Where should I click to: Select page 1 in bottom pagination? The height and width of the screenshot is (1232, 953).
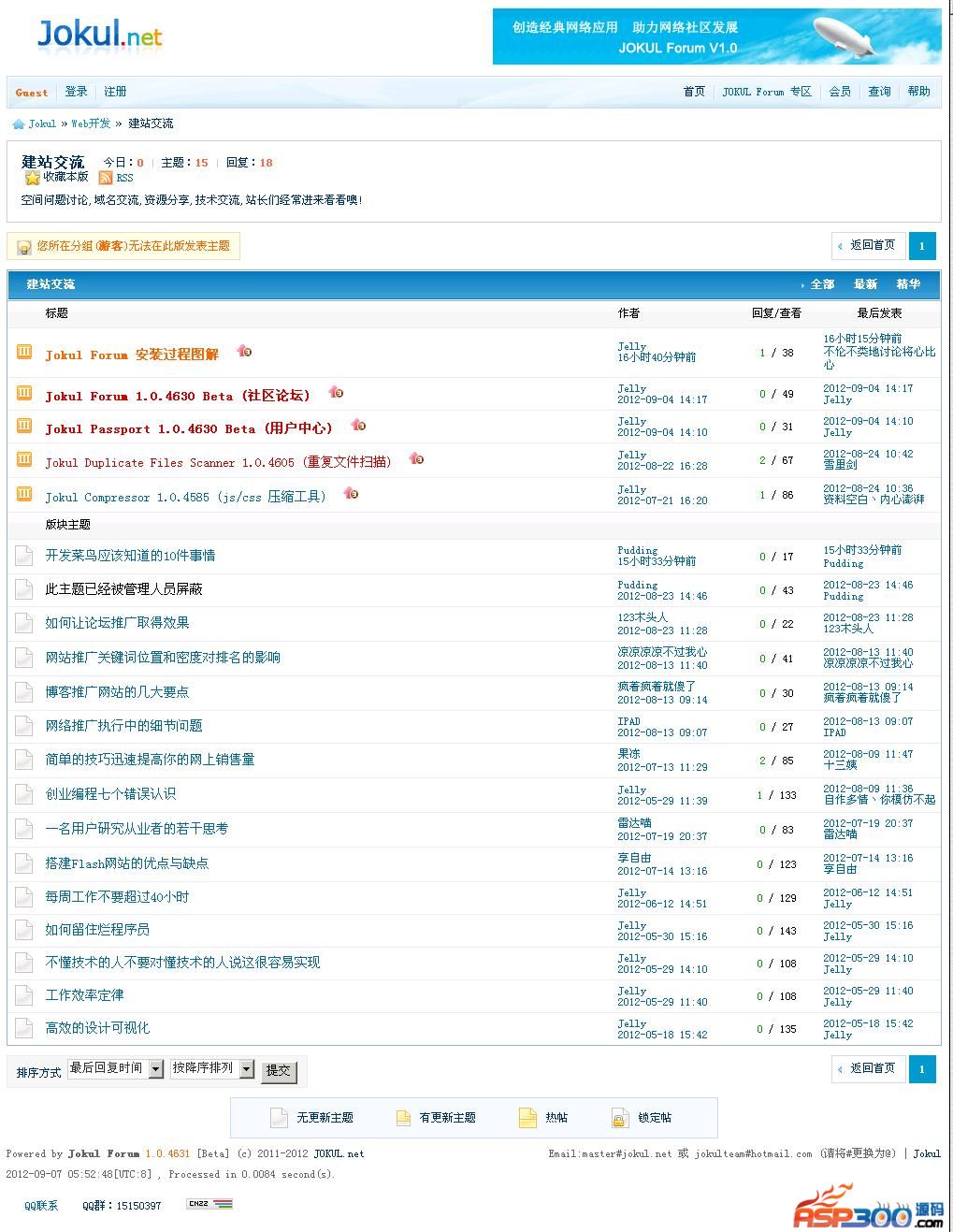pos(922,1068)
